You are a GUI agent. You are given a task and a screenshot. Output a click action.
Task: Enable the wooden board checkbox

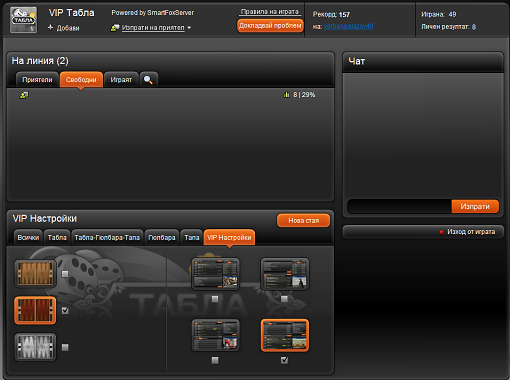tap(65, 274)
